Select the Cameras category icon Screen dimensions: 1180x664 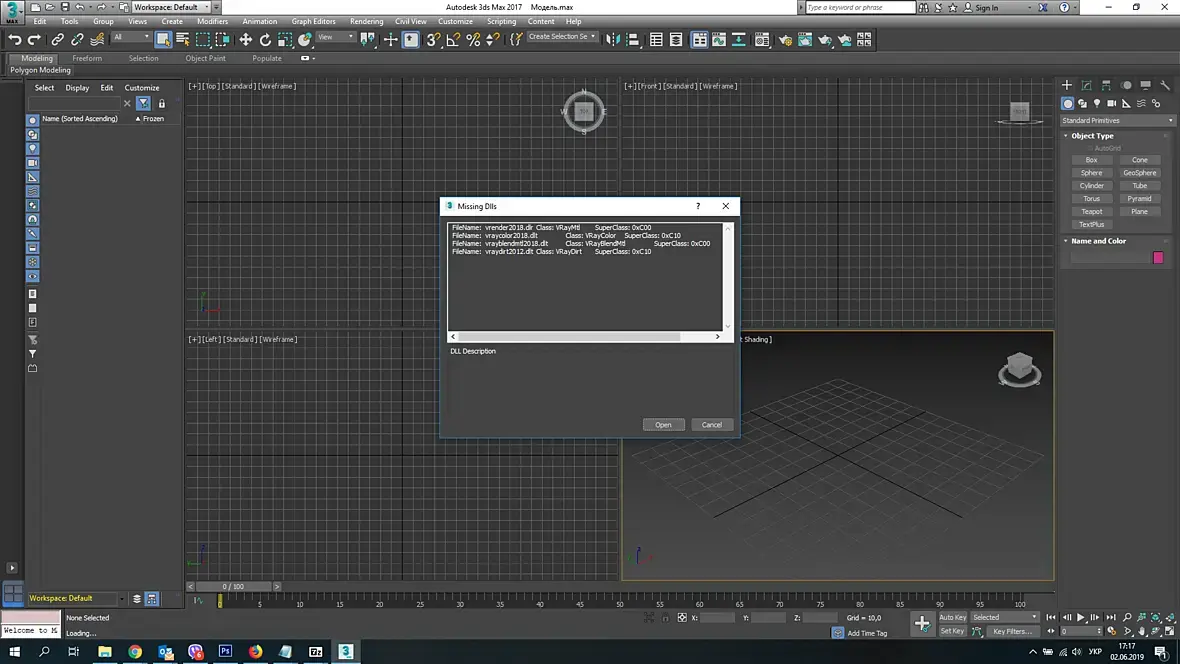click(x=1111, y=103)
